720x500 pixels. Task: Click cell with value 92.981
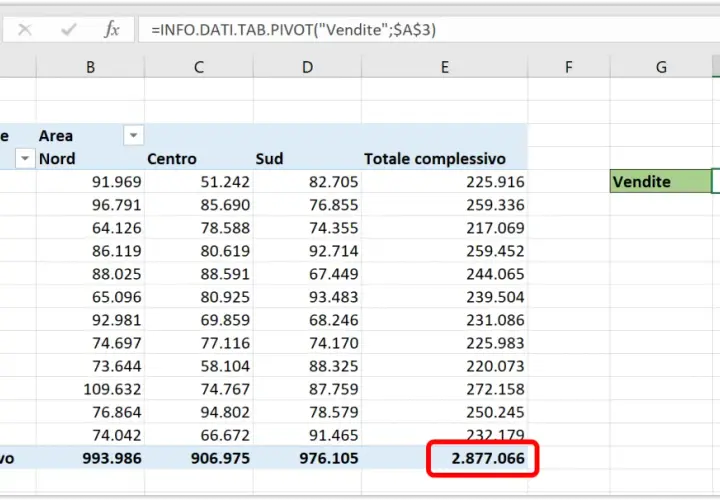click(90, 320)
